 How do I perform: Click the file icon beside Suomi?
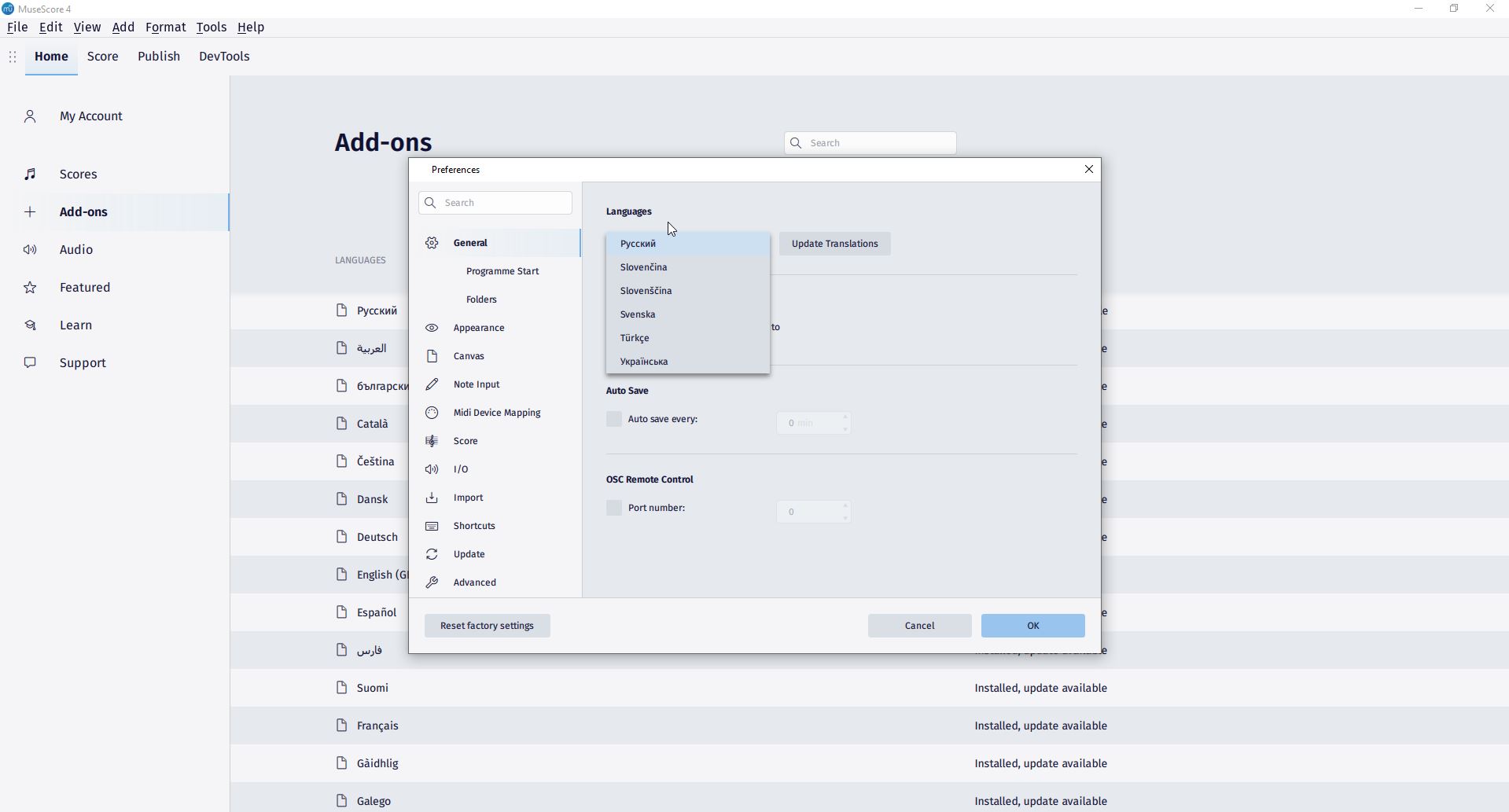(x=341, y=688)
